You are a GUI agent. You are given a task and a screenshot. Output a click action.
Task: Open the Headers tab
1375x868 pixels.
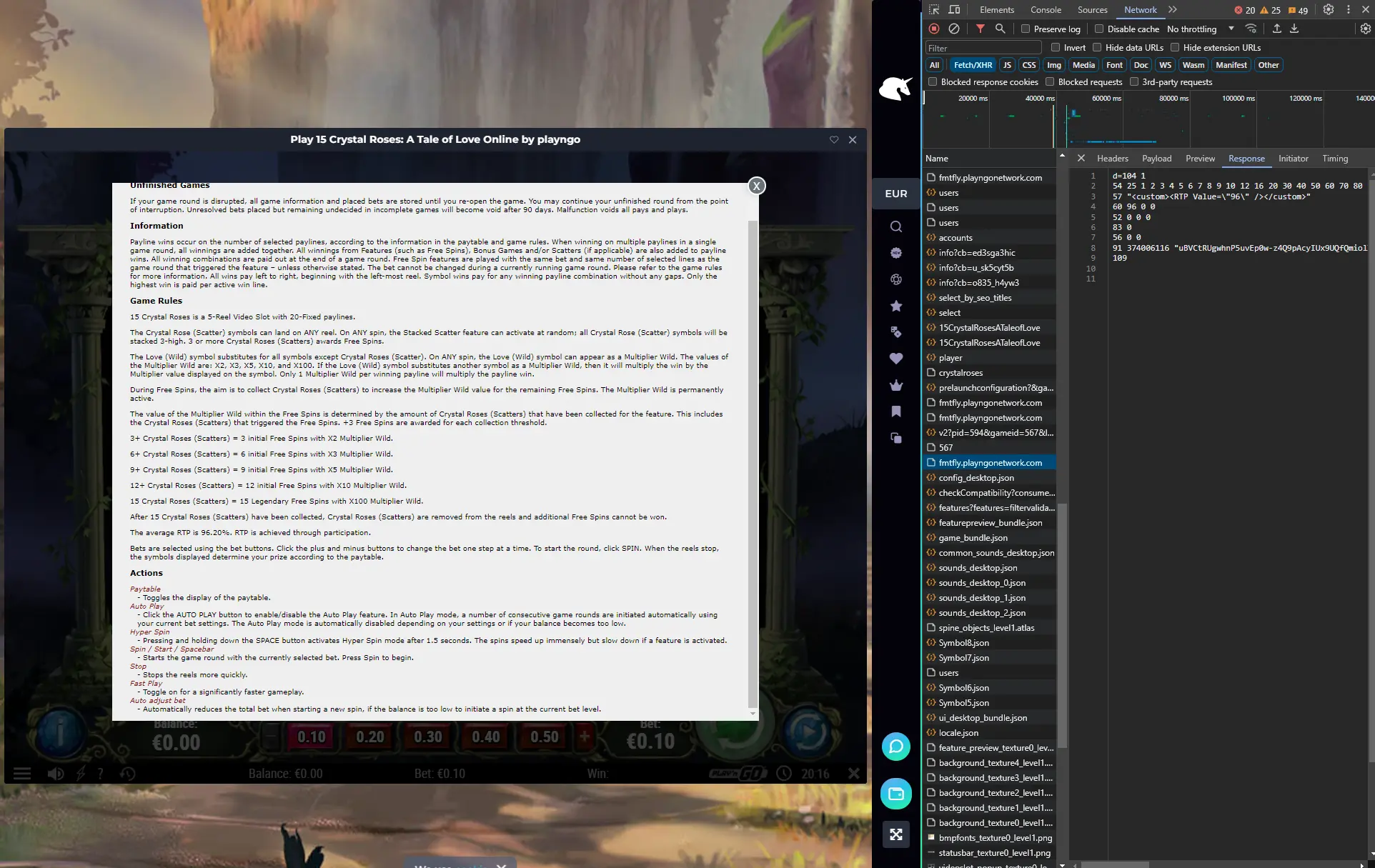click(x=1113, y=159)
